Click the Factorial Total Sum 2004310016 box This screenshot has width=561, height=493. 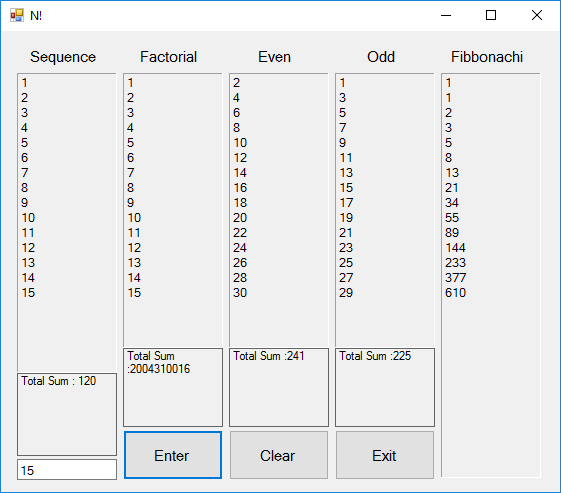(173, 387)
